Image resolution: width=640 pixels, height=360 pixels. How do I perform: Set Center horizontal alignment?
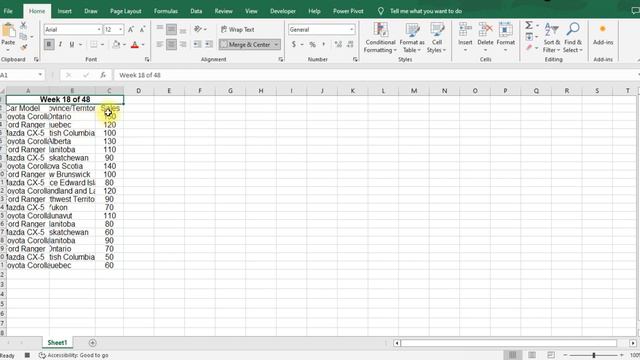[x=171, y=44]
